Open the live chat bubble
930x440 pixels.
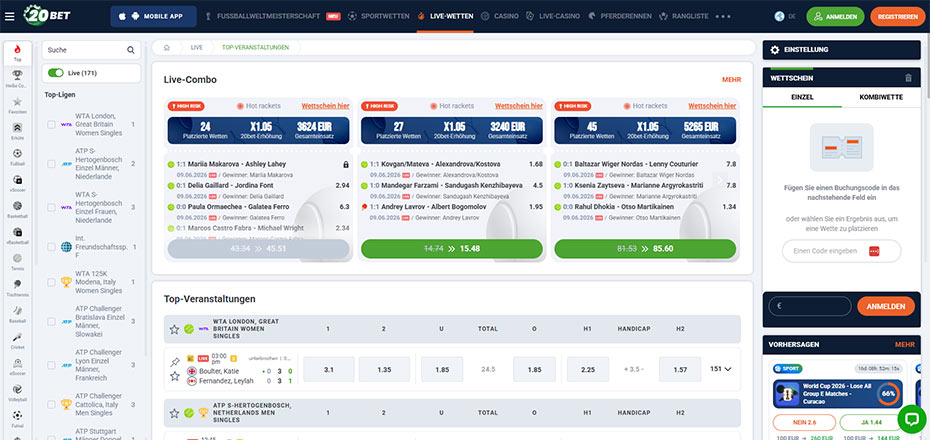912,419
